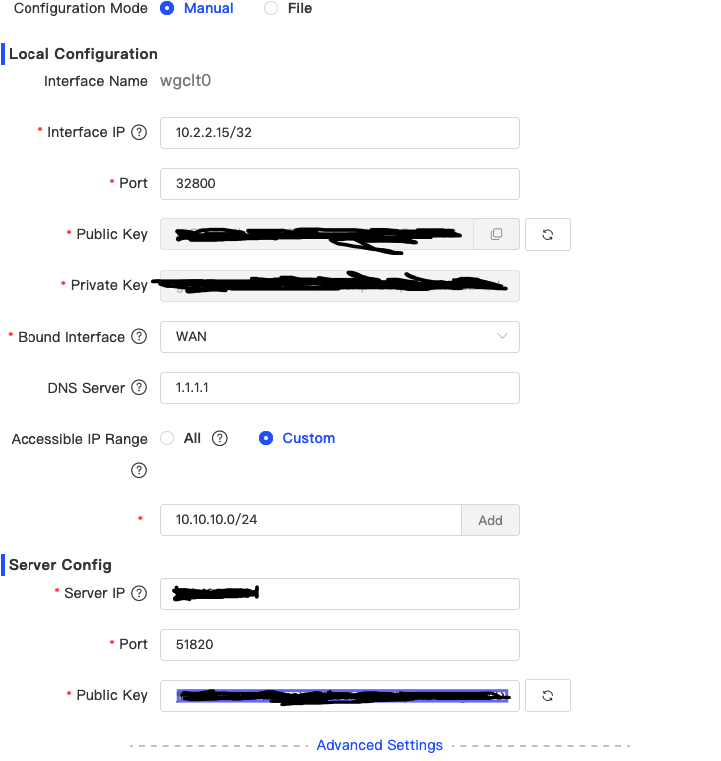Click Add button for IP range

coord(490,520)
